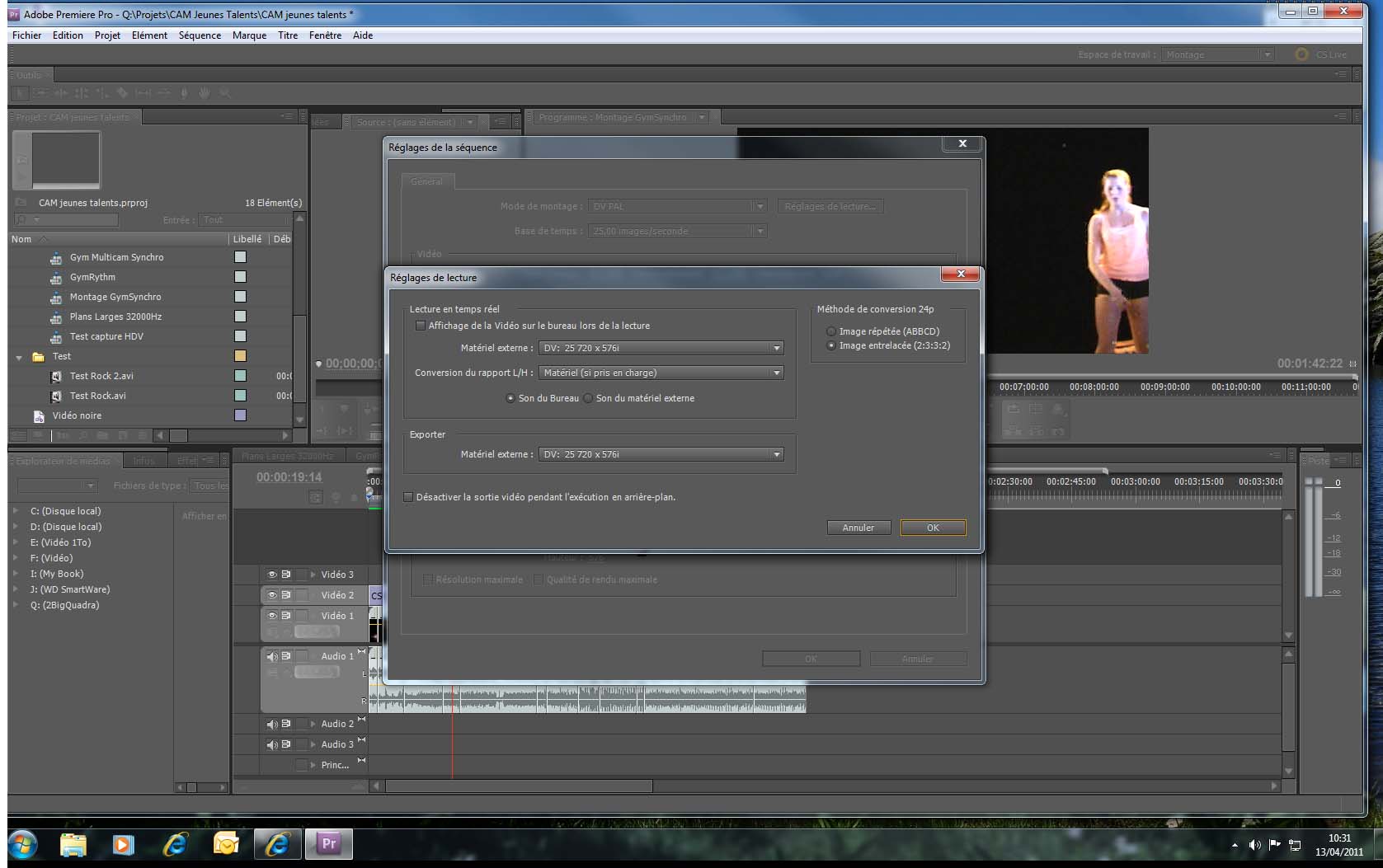Choose the Hand tool in Outils panel

pos(204,93)
